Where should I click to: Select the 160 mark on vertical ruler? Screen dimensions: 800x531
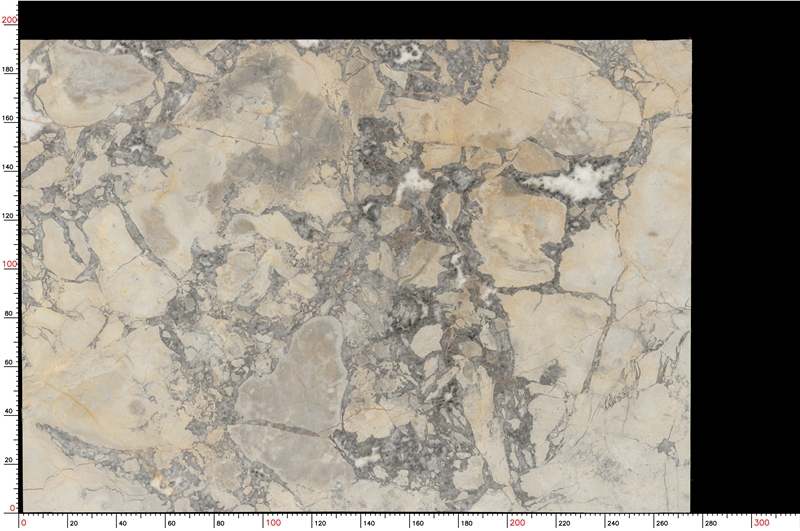coord(10,118)
